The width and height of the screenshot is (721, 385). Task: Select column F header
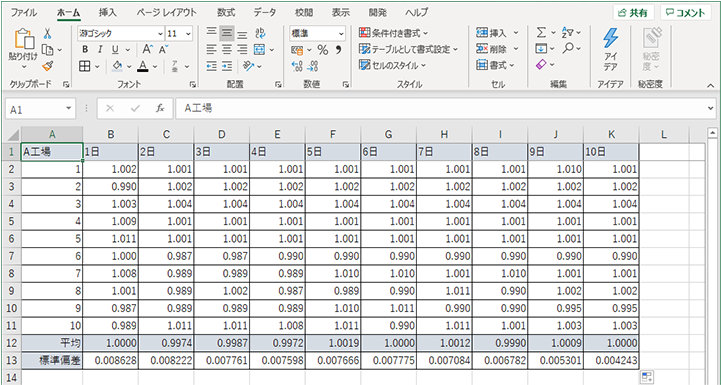pos(333,134)
